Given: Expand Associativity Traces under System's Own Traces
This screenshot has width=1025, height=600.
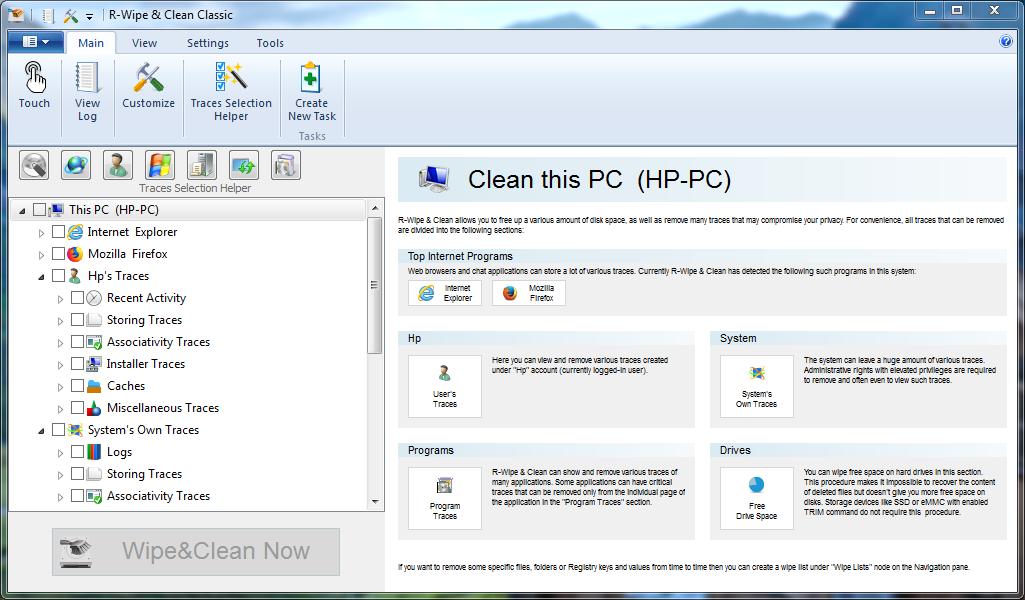Looking at the screenshot, I should (60, 497).
